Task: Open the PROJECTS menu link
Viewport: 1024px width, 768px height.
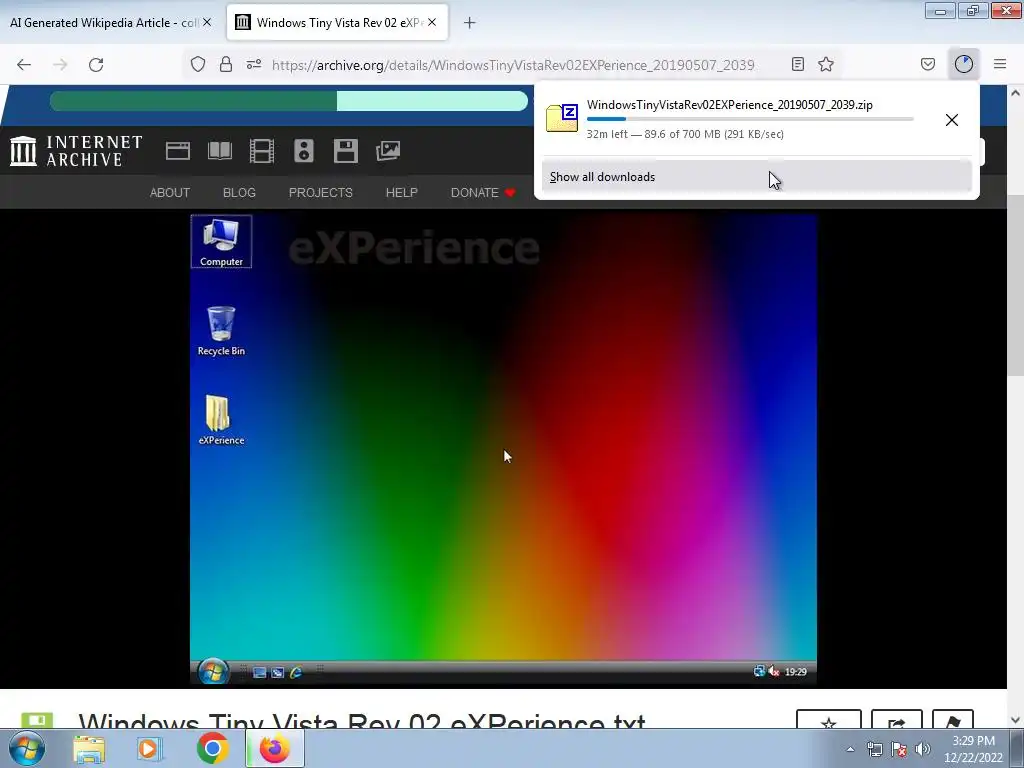Action: tap(321, 193)
